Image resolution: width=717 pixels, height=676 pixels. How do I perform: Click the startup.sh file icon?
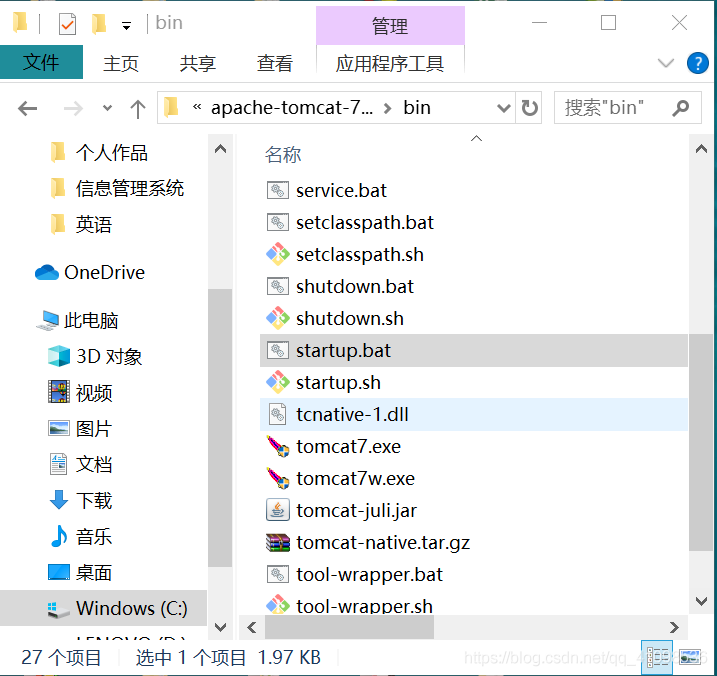click(278, 382)
